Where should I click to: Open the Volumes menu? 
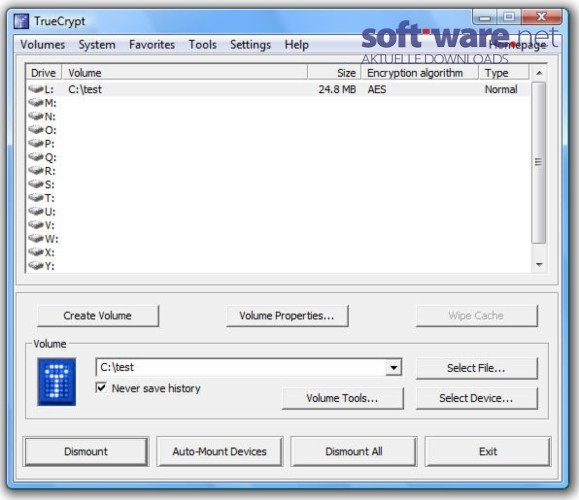[x=42, y=45]
